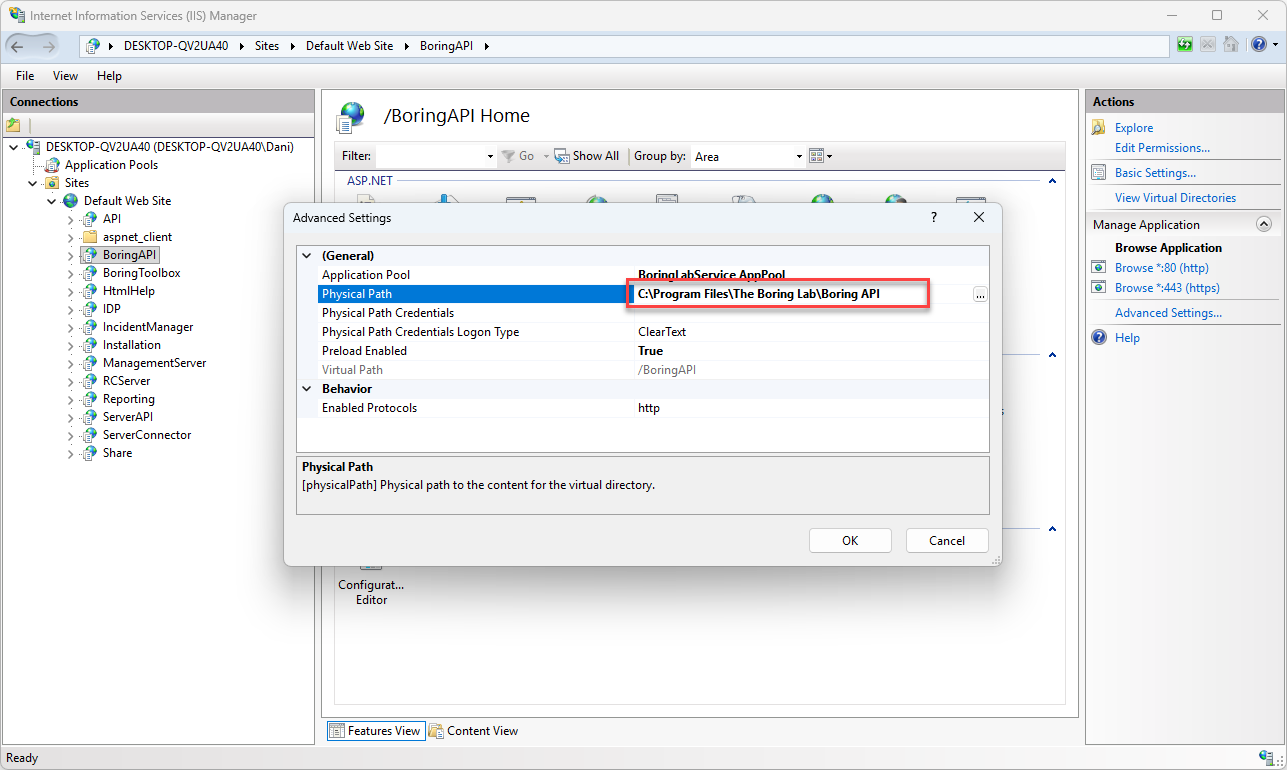Open the Group by Area dropdown
The height and width of the screenshot is (770, 1287).
coord(799,157)
